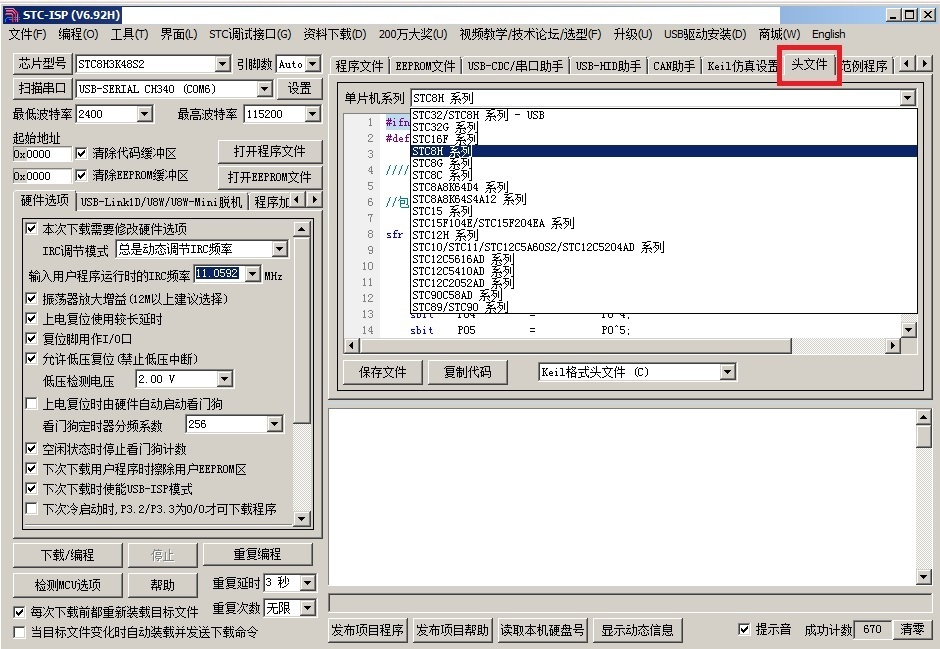Open the USB-CDC/串口助手 tab
Viewport: 940px width, 649px height.
click(515, 66)
